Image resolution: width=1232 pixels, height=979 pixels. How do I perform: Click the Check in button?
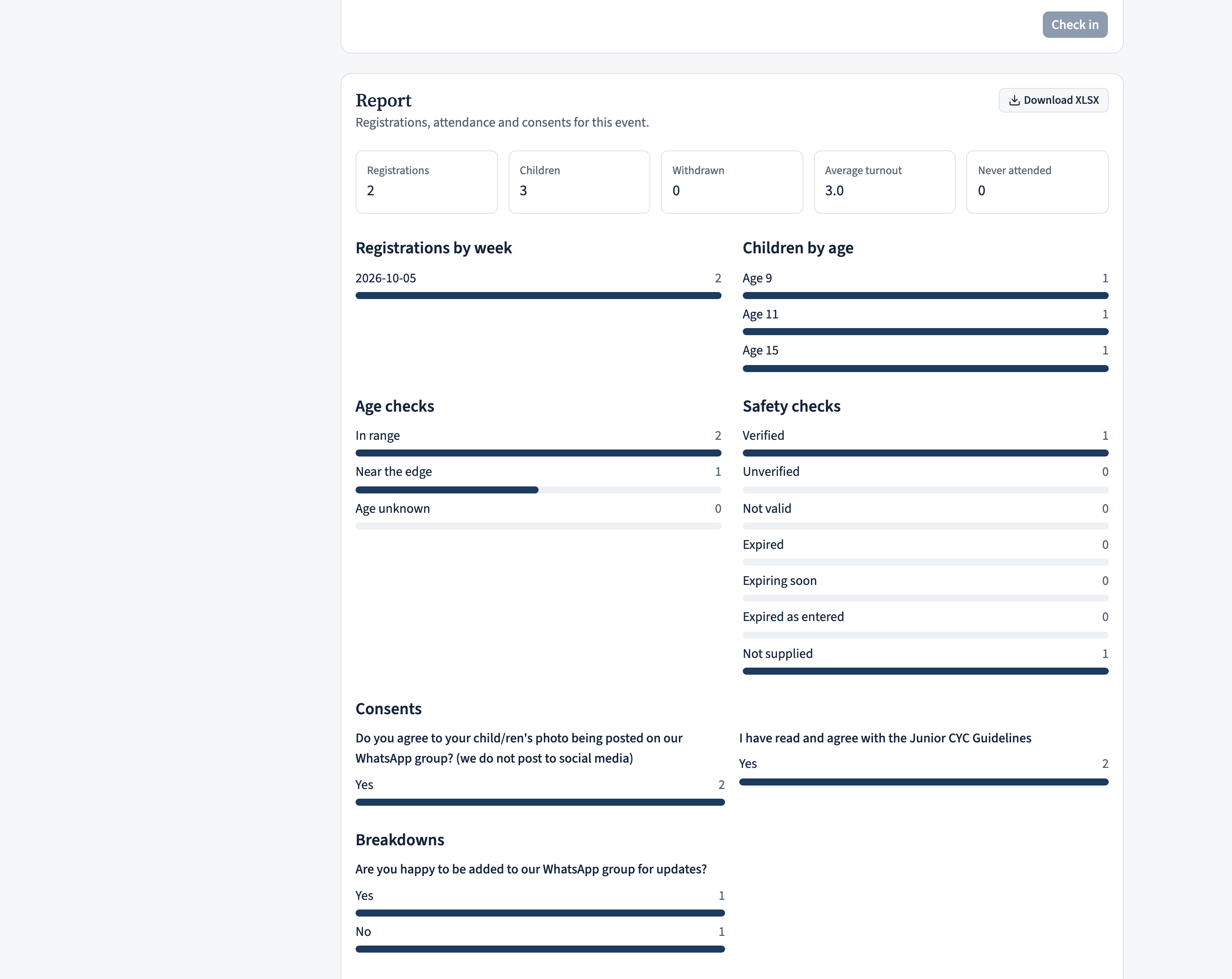1074,25
